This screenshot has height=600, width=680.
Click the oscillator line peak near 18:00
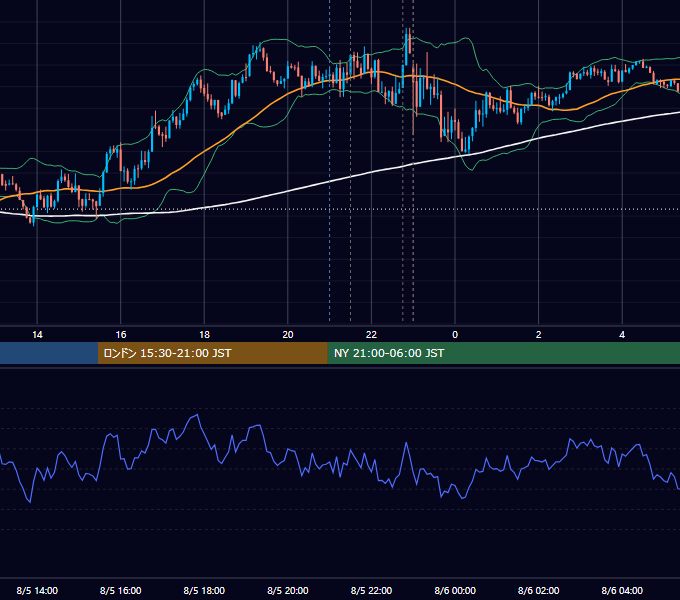click(198, 415)
